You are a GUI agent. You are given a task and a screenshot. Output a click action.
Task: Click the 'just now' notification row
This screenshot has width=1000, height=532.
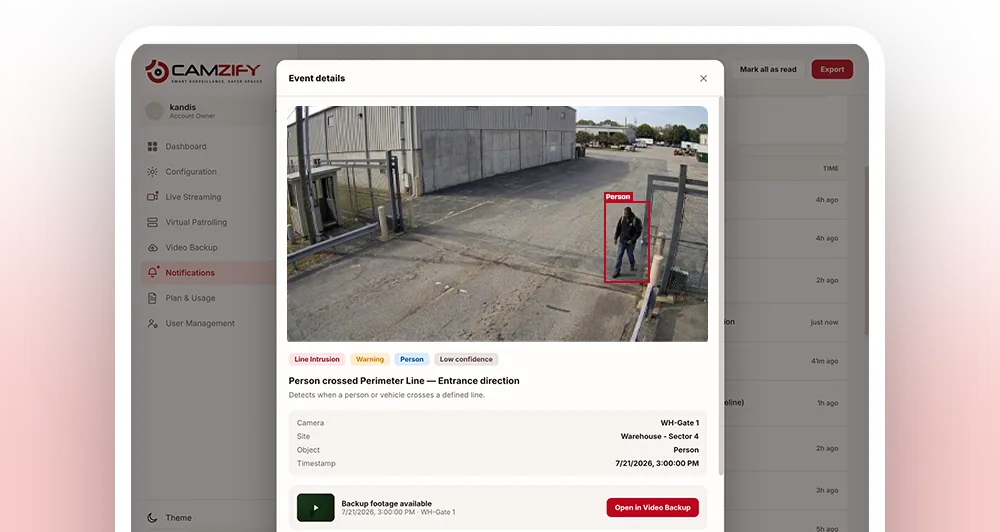coord(786,322)
